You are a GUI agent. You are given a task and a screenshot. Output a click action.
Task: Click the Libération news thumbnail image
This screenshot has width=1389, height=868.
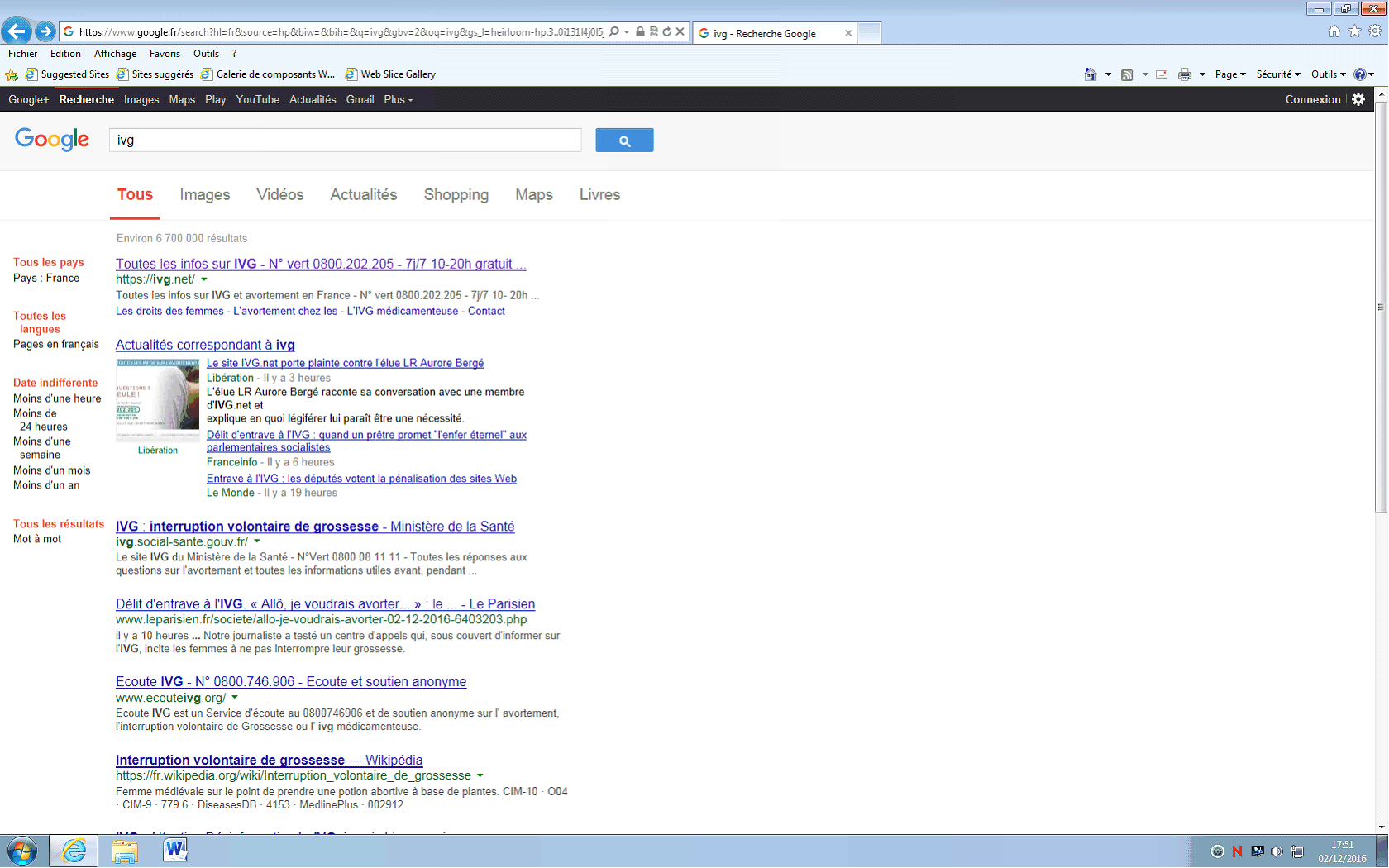coord(157,395)
